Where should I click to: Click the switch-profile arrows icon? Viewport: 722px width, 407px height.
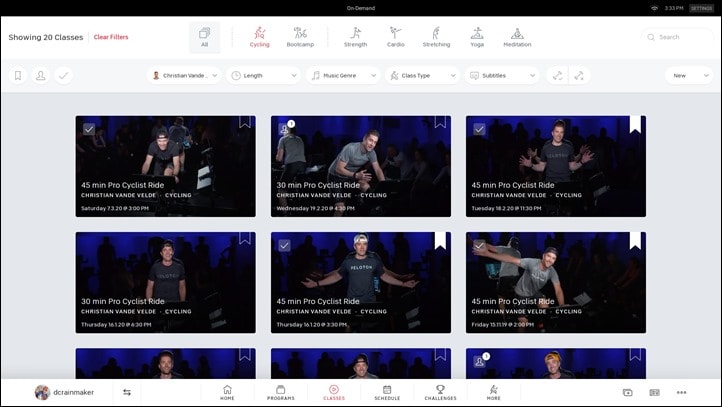(x=127, y=392)
